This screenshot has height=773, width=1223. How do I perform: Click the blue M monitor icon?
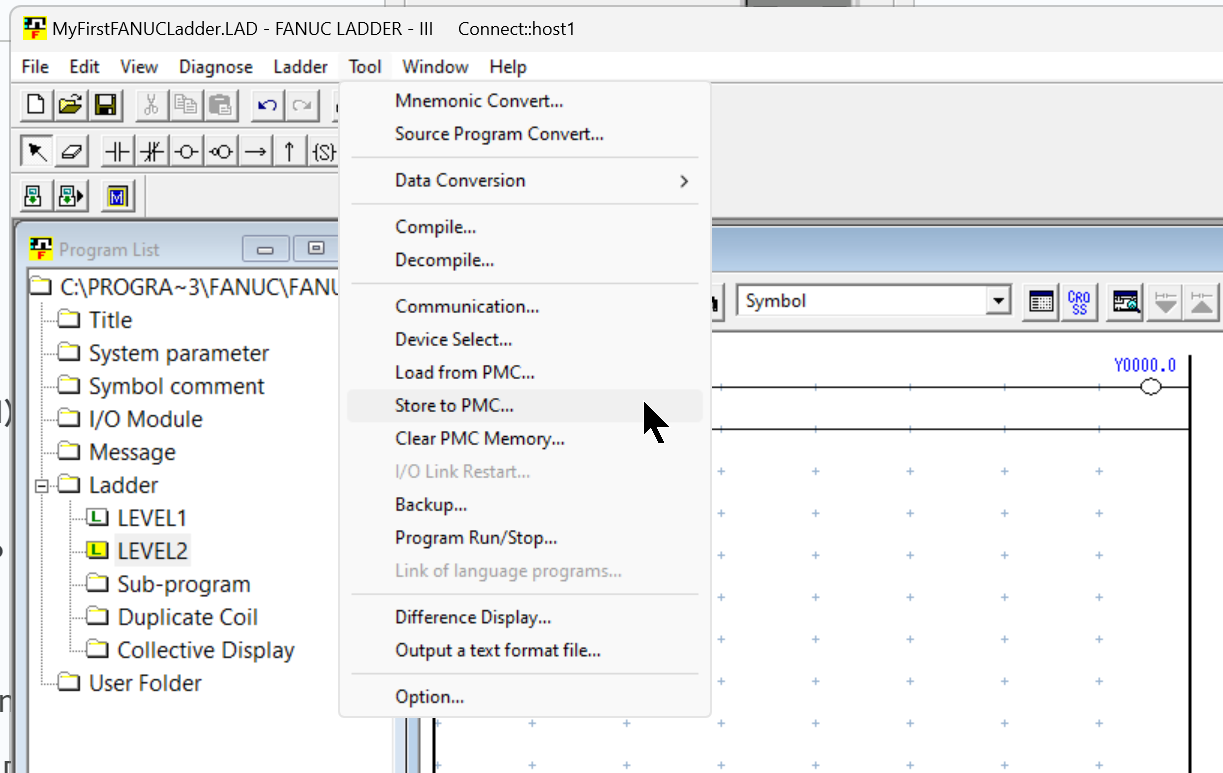(x=118, y=195)
